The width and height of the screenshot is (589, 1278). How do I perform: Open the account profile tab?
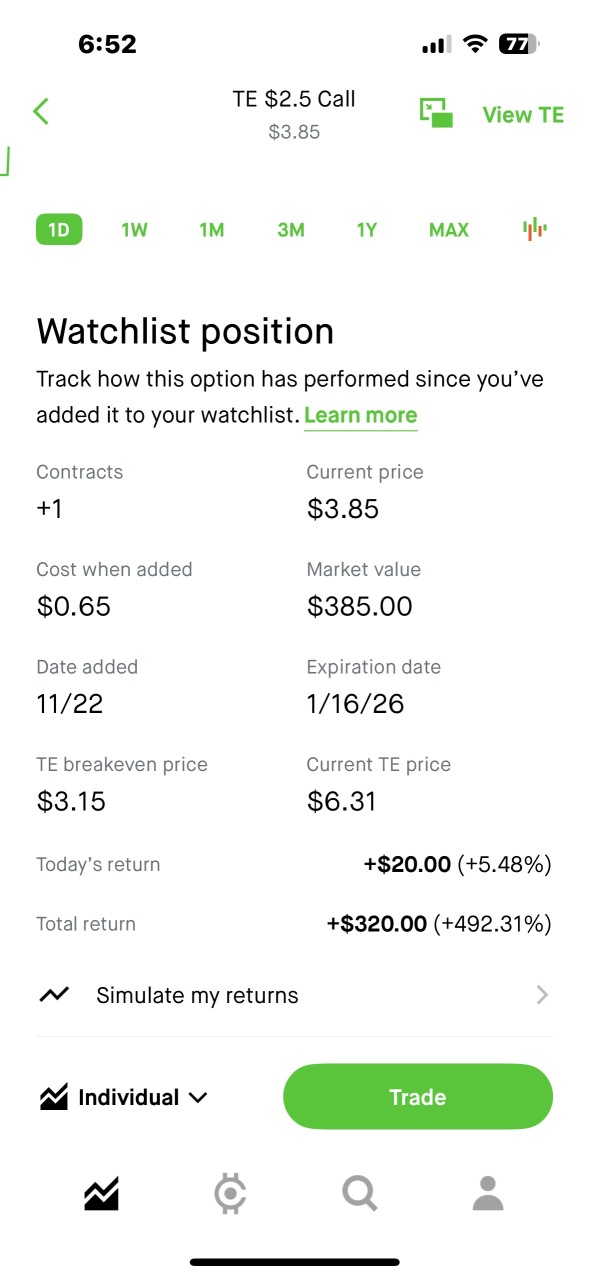pos(487,1192)
